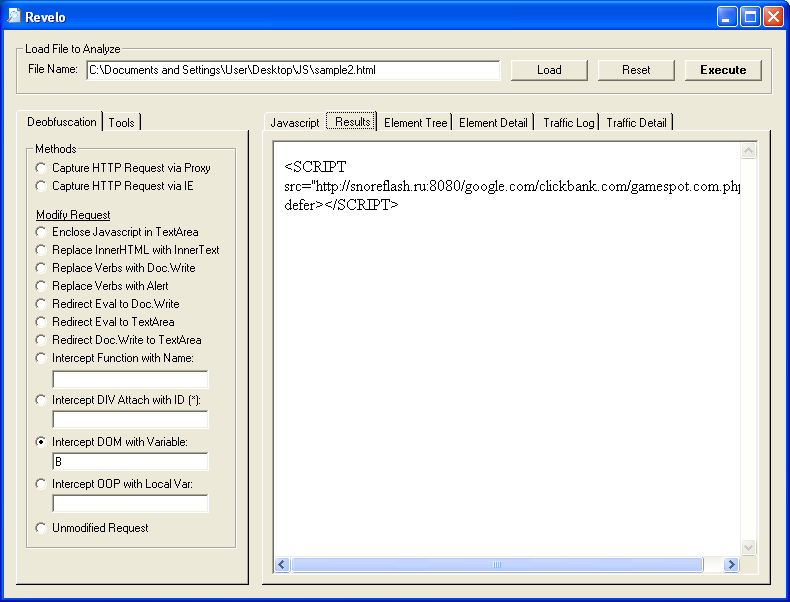This screenshot has width=790, height=602.
Task: Click the Intercept DOM variable text field
Action: (130, 462)
